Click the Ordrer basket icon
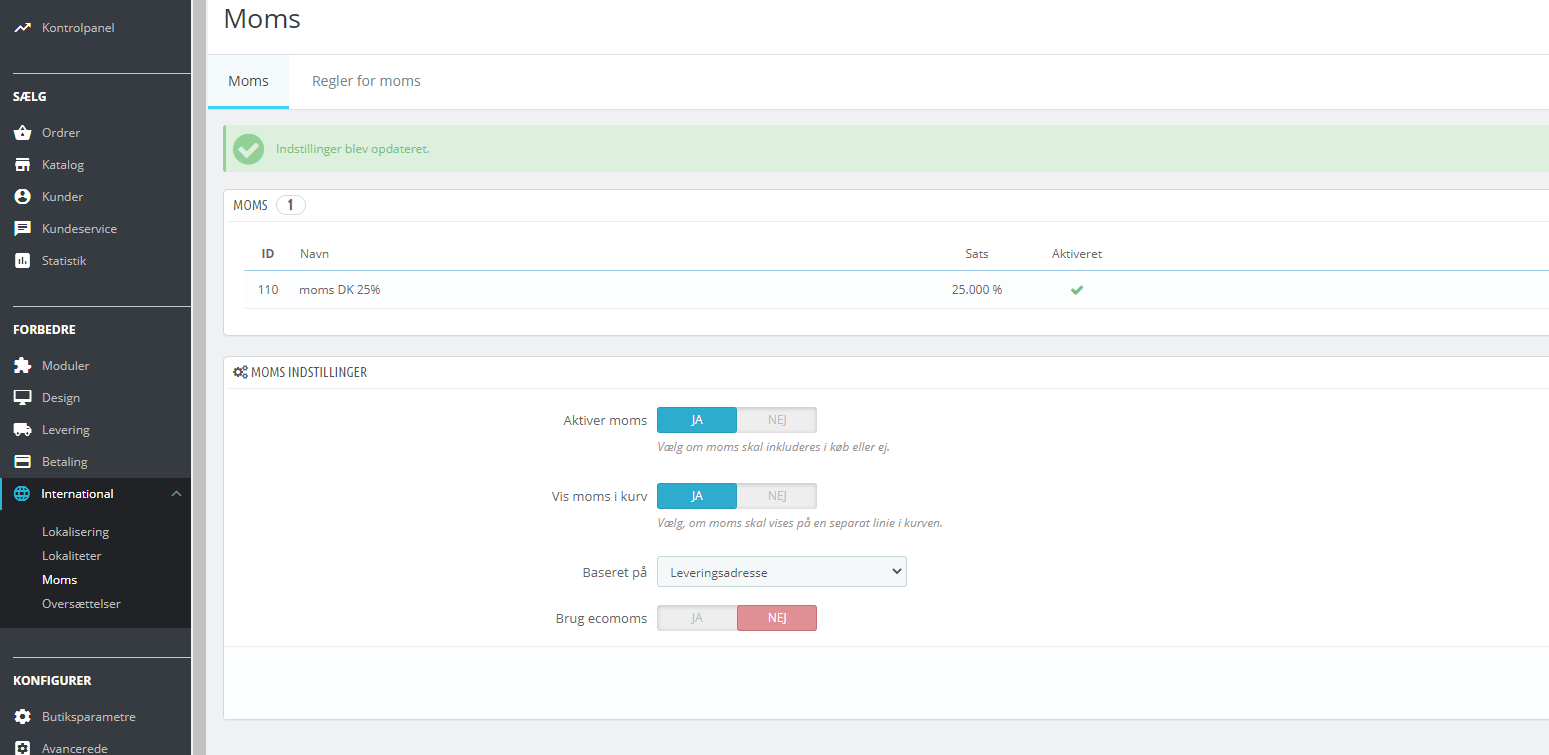 (x=22, y=133)
